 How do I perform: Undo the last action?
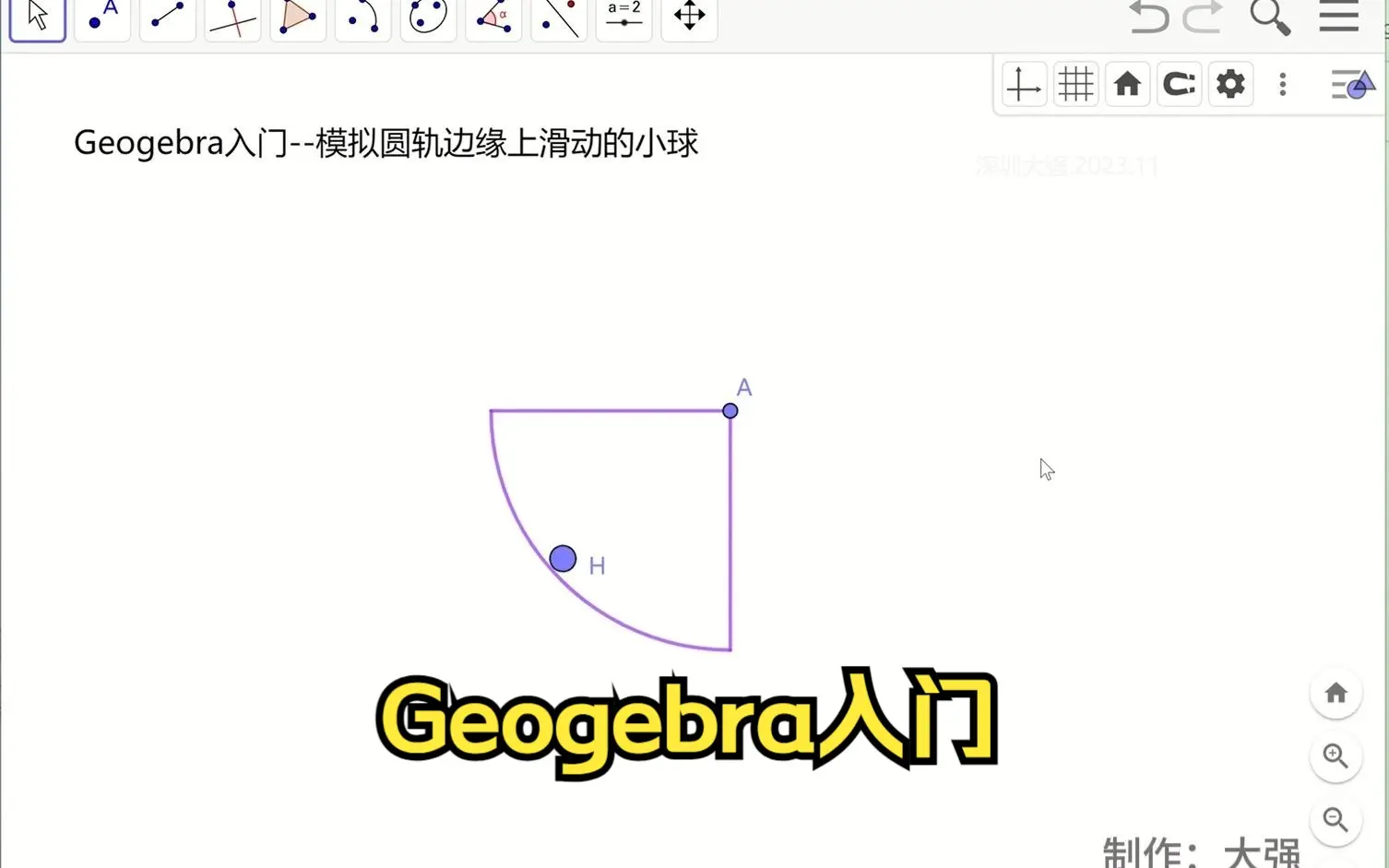coord(1149,17)
